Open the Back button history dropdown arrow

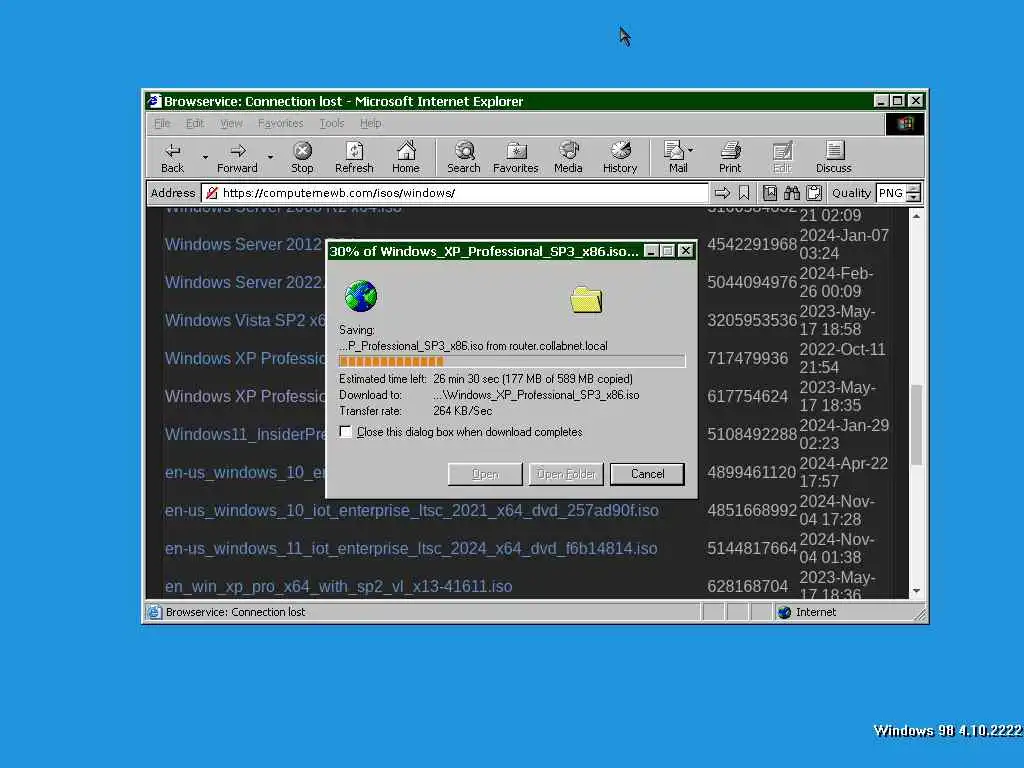point(205,157)
